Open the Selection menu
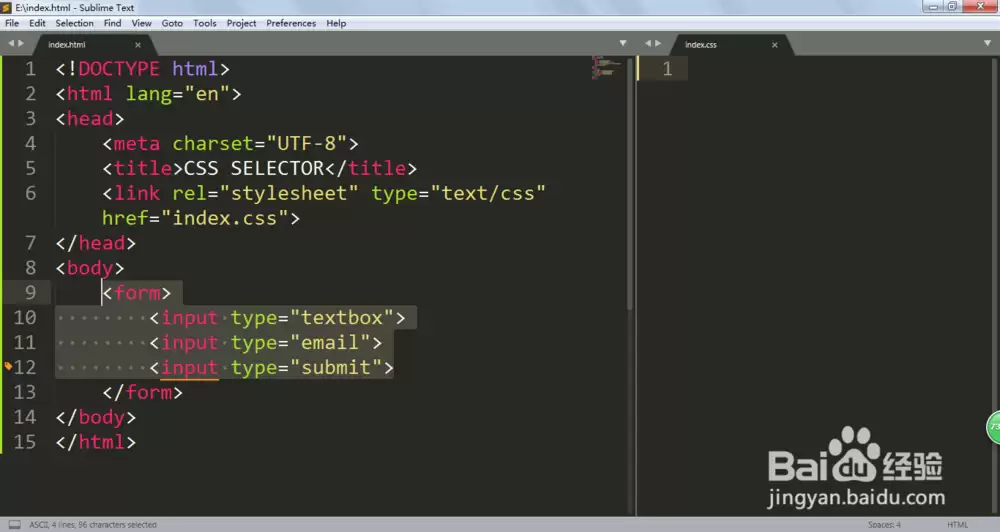The height and width of the screenshot is (532, 1000). point(74,23)
